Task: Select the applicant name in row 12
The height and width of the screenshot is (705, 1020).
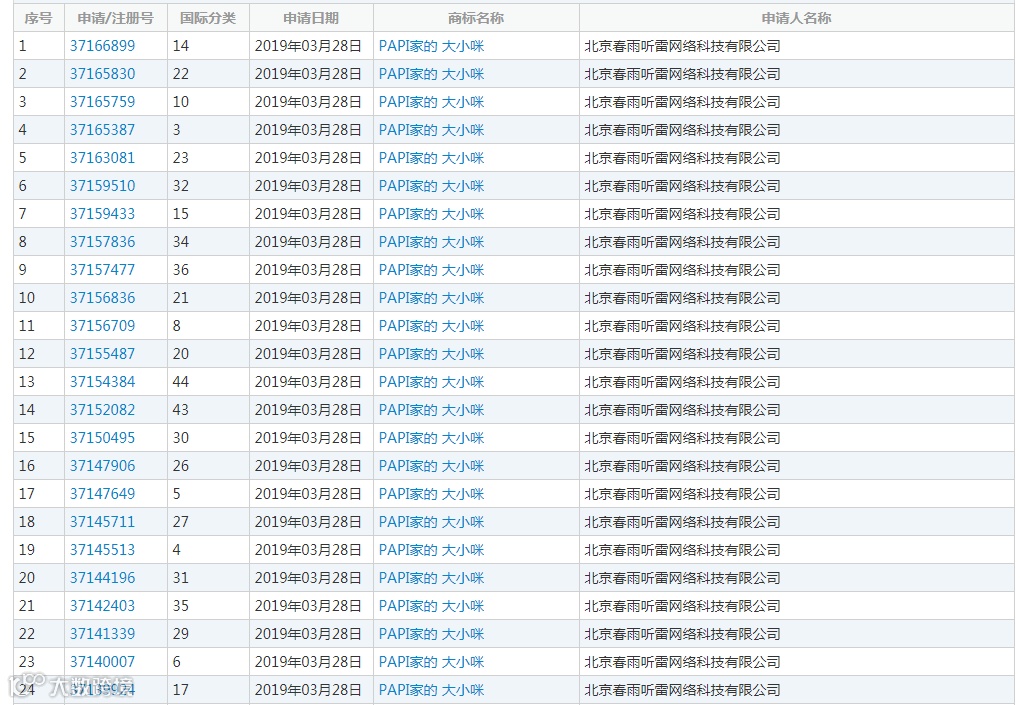Action: [x=682, y=354]
